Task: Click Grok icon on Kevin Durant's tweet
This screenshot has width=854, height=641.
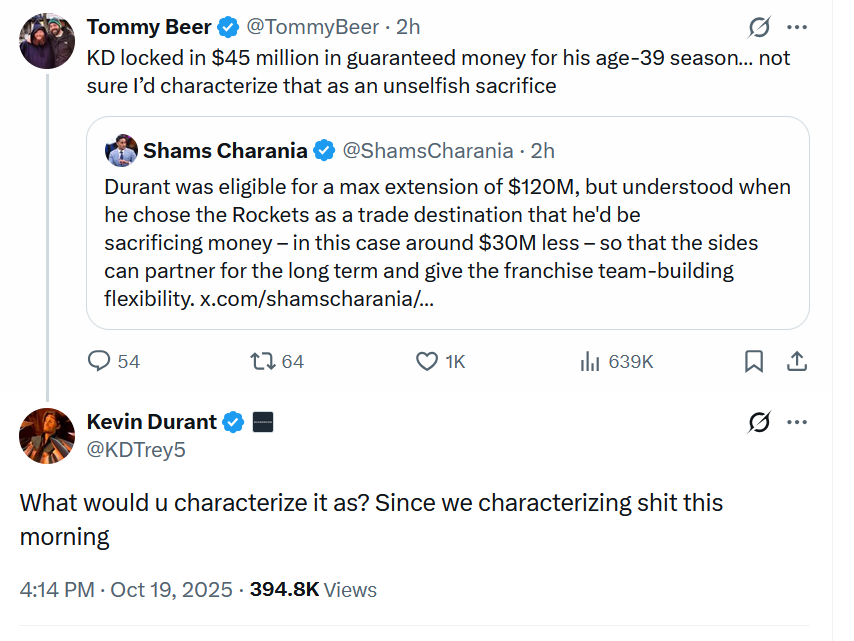Action: pyautogui.click(x=759, y=423)
